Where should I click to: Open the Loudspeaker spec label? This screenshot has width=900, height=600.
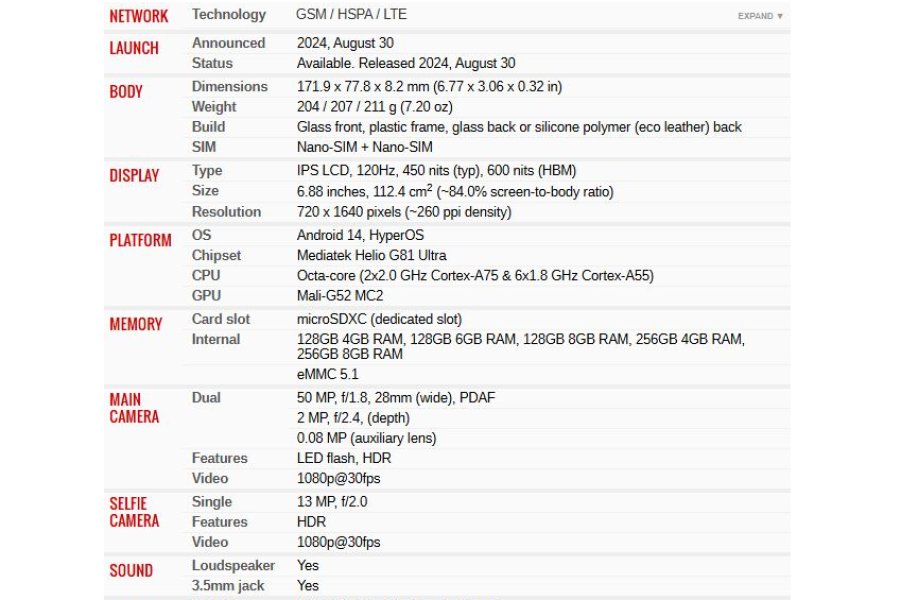(x=233, y=566)
